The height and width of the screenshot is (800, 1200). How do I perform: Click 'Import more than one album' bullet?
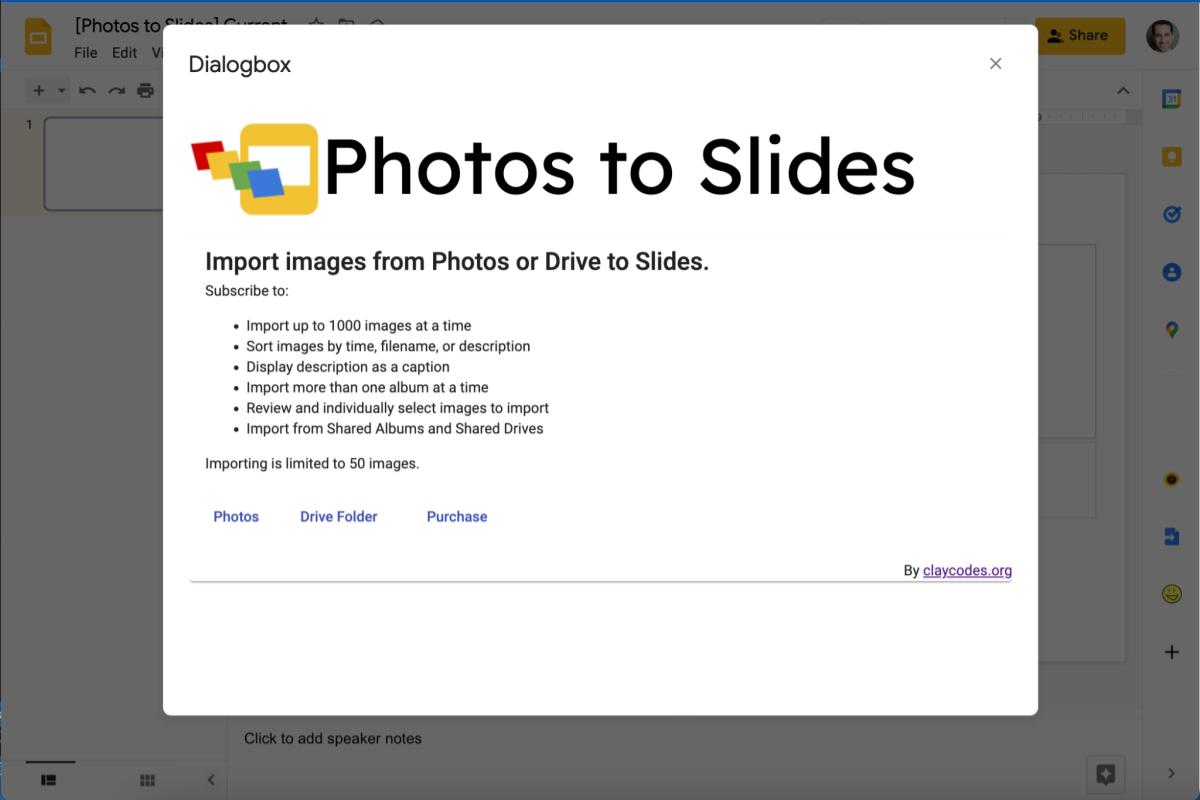[367, 387]
